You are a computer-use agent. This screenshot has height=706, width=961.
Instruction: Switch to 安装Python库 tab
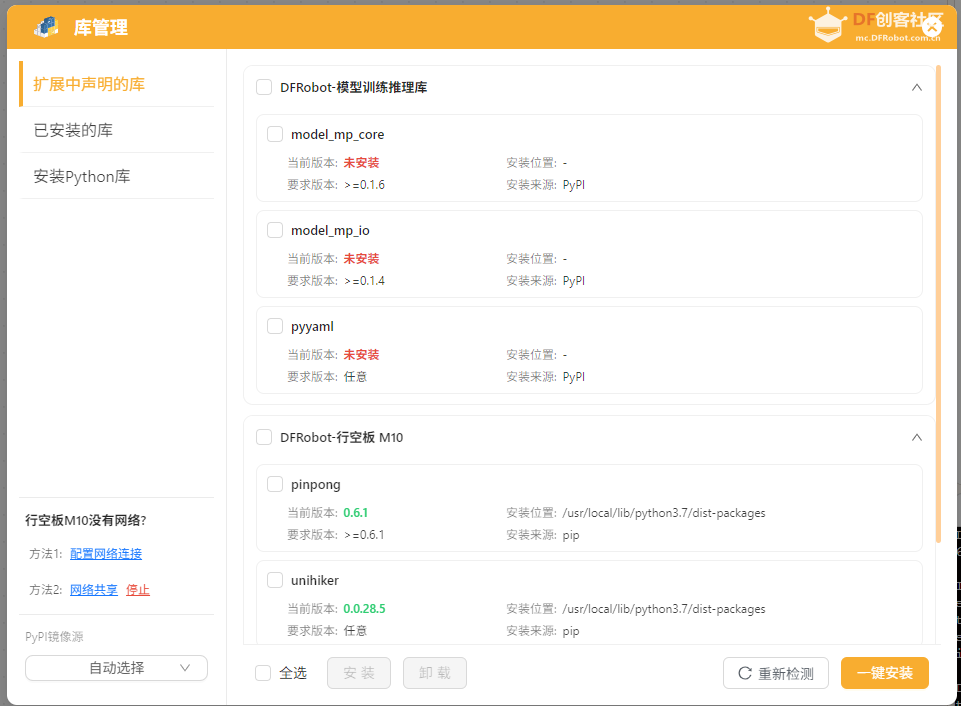coord(116,176)
